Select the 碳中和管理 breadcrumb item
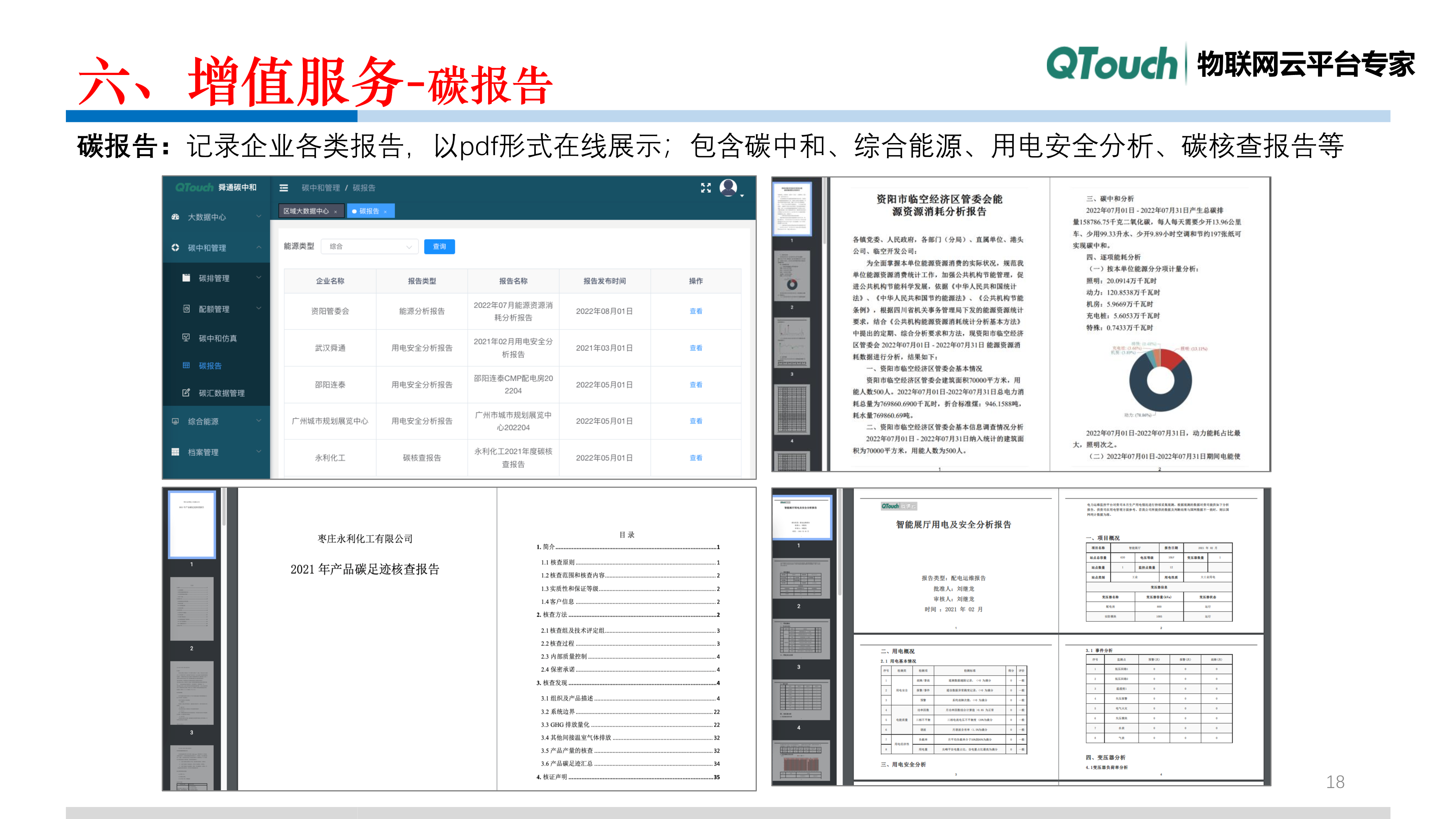 [320, 188]
